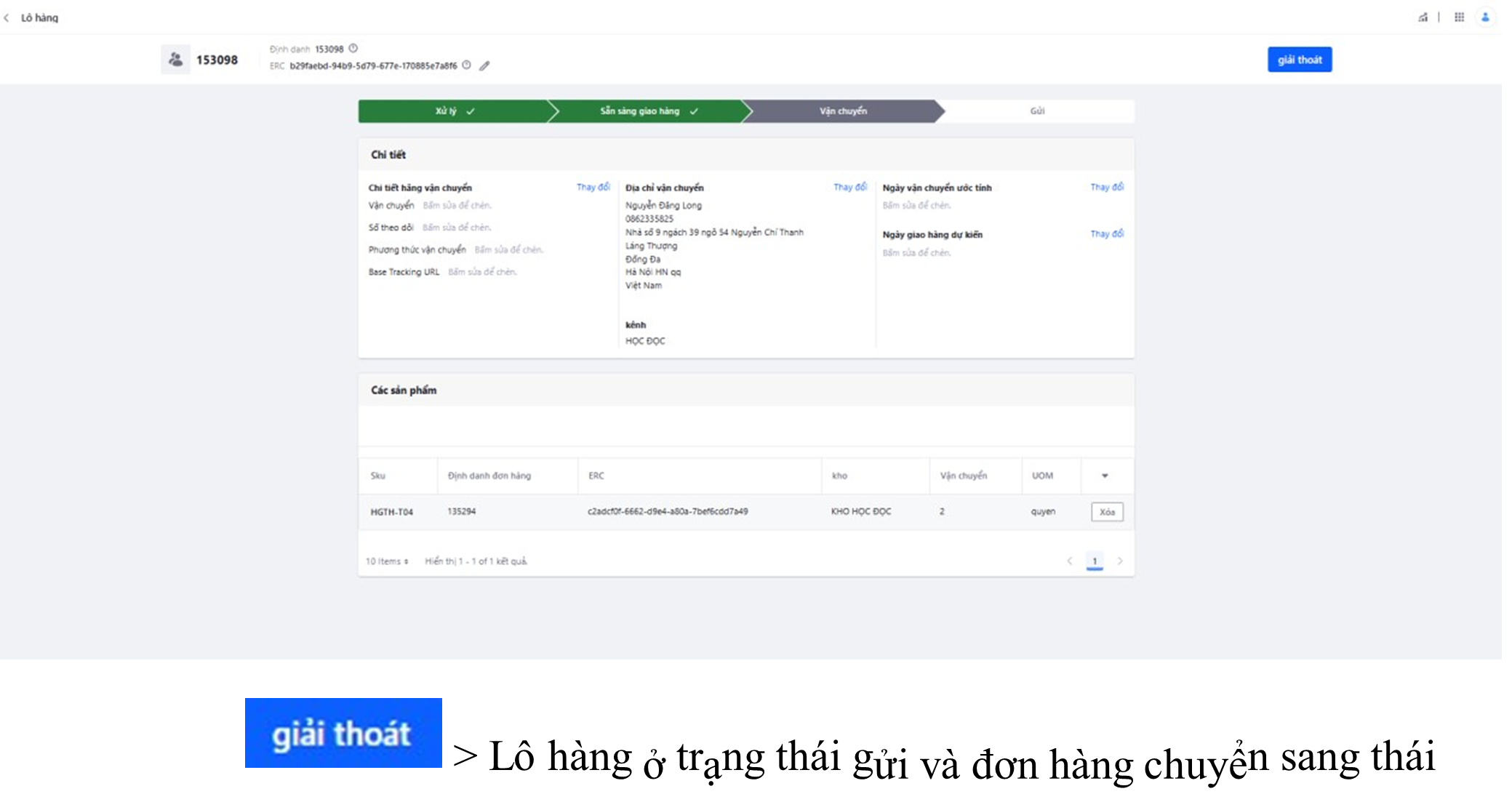Delete row HGTH-T04 with the Xóa button
The width and height of the screenshot is (1512, 794).
click(1107, 512)
